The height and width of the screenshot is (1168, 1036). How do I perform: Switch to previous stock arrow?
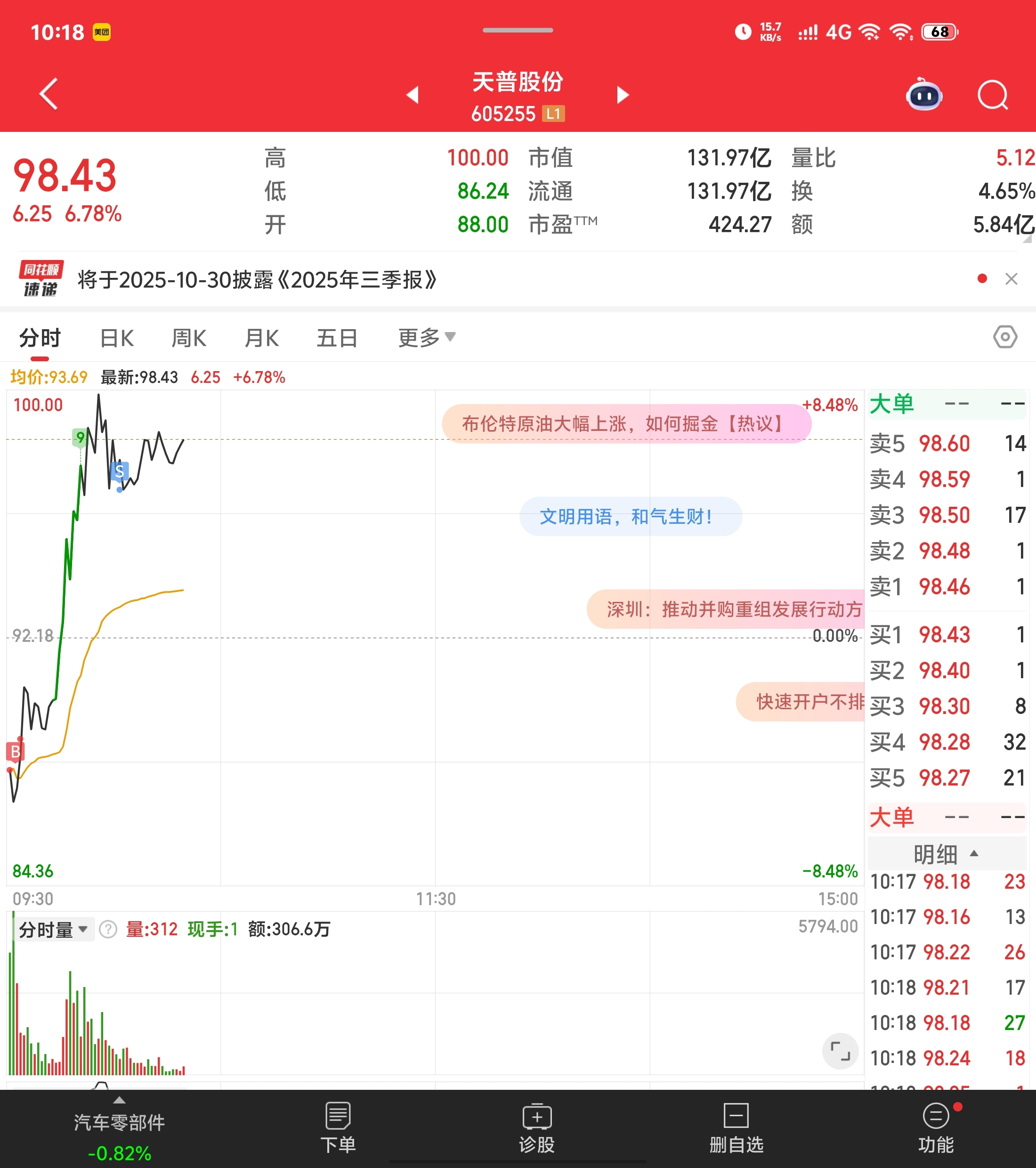(413, 95)
